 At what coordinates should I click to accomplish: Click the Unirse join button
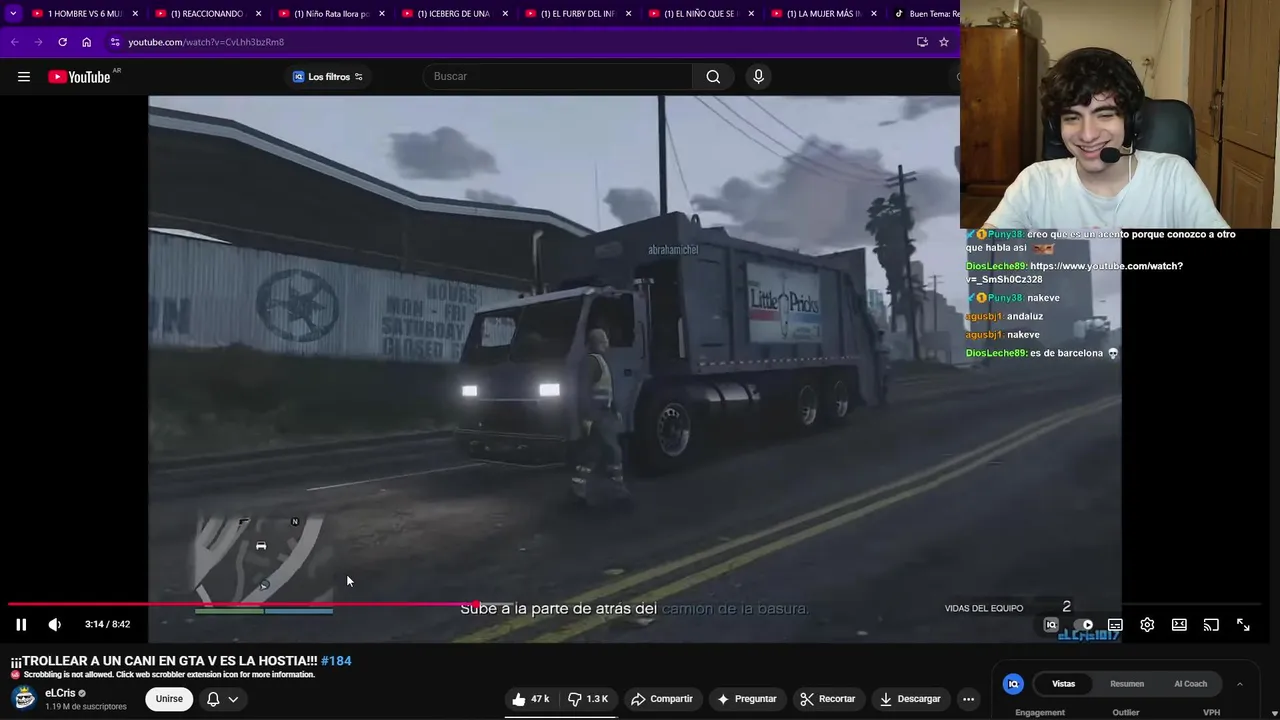[169, 699]
